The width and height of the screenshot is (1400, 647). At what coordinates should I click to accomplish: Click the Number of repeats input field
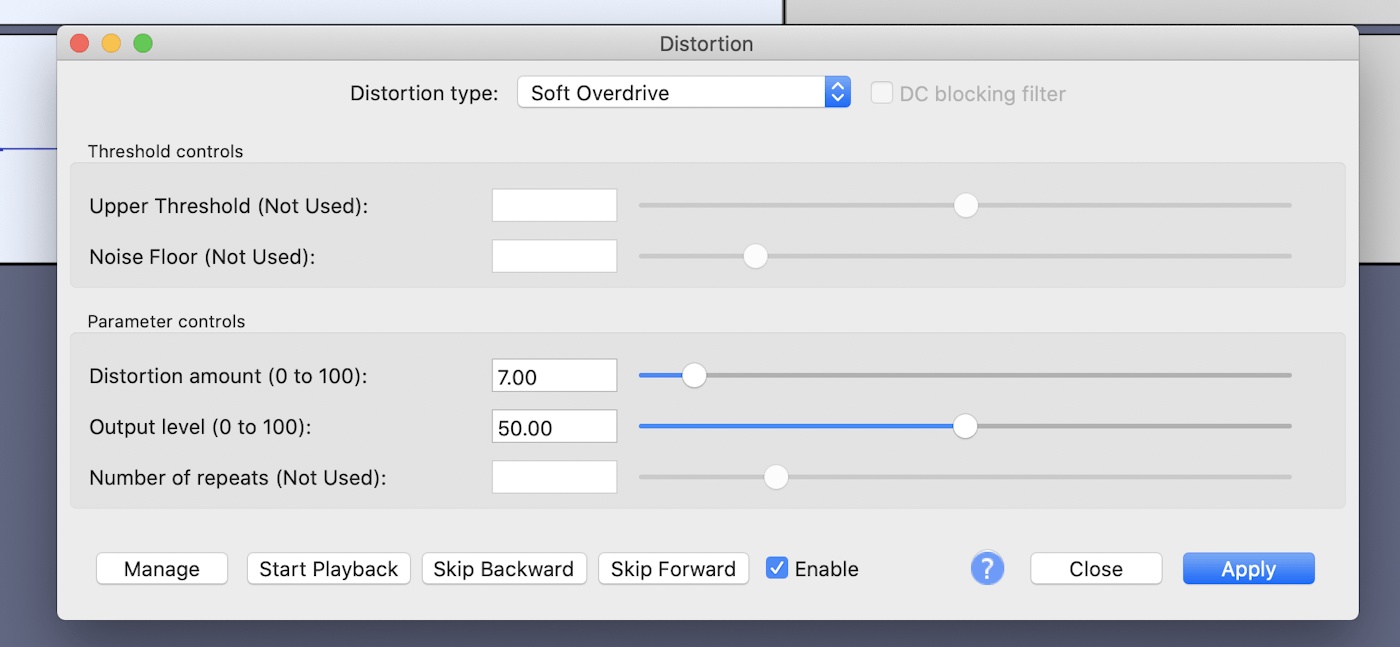[555, 478]
